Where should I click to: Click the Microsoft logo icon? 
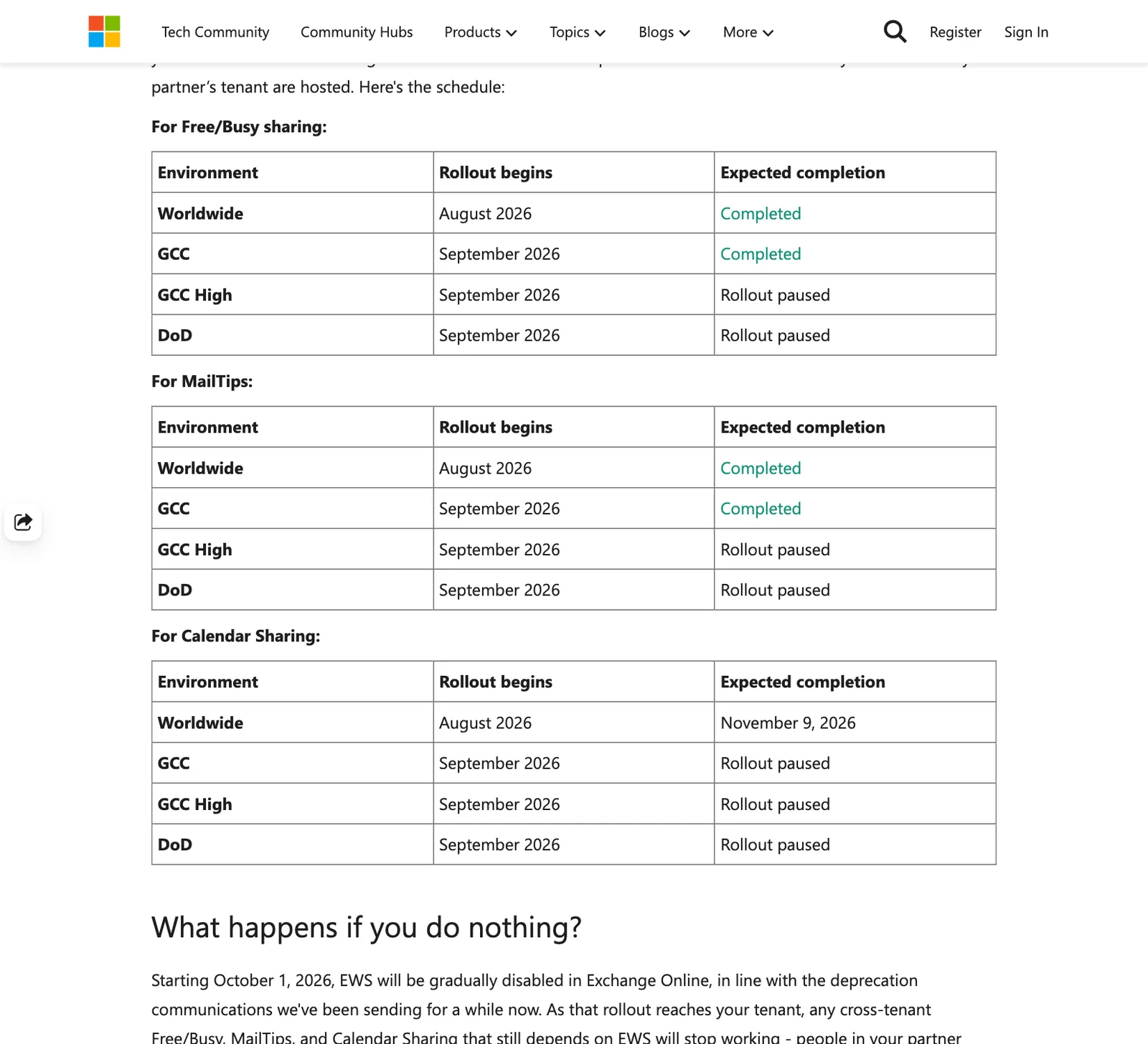coord(104,32)
